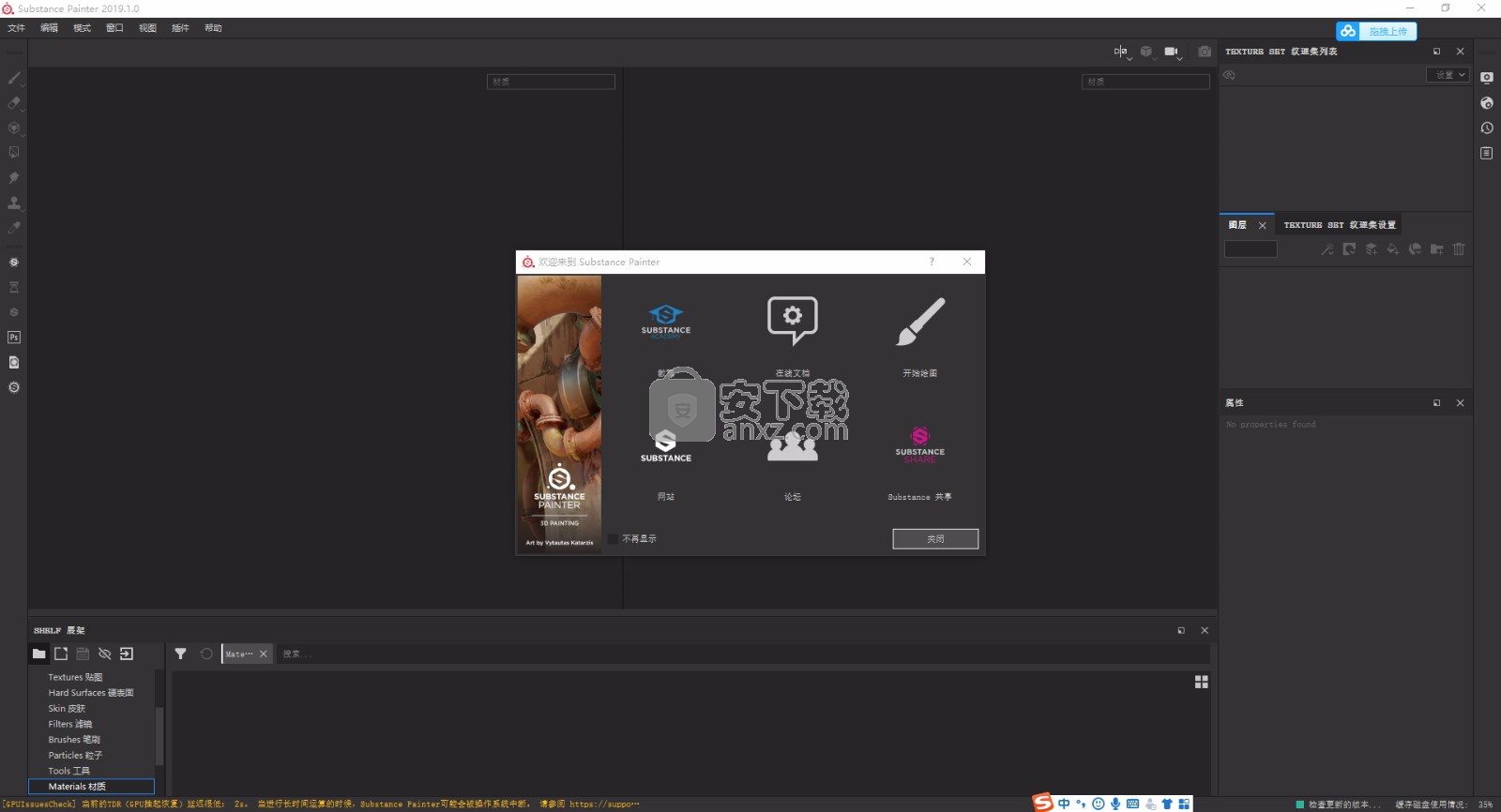
Task: Remove the Mate… filter tag in shelf
Action: pyautogui.click(x=264, y=654)
